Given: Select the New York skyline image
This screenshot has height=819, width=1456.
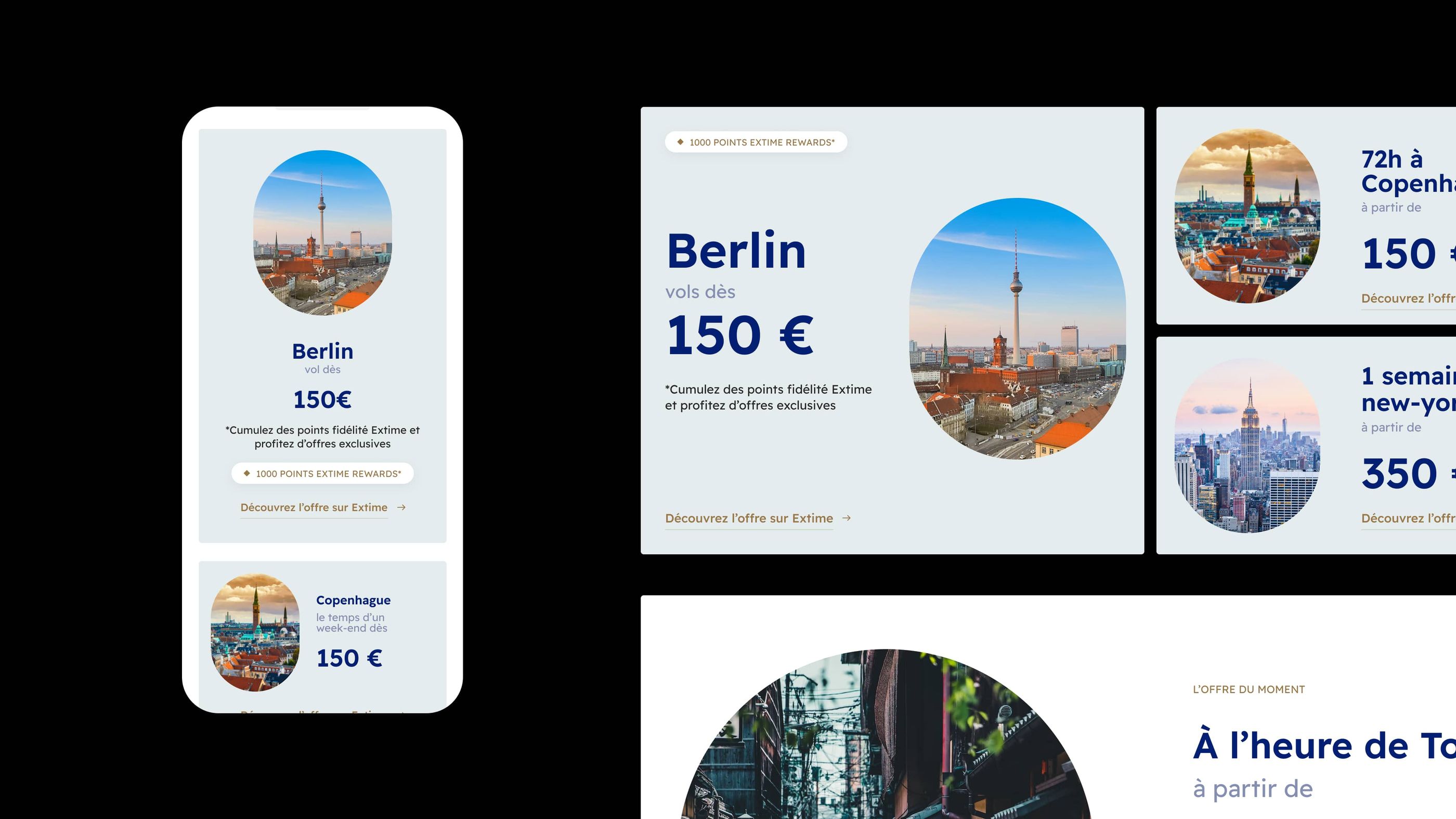Looking at the screenshot, I should tap(1247, 446).
